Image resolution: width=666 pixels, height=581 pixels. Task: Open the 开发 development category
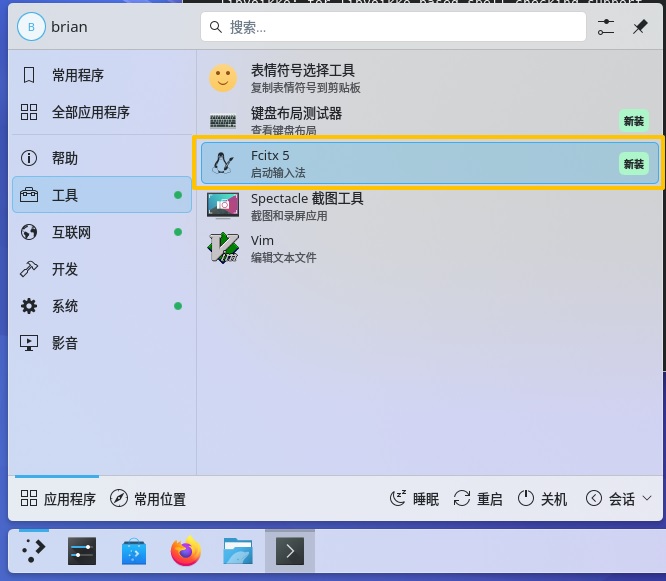102,269
